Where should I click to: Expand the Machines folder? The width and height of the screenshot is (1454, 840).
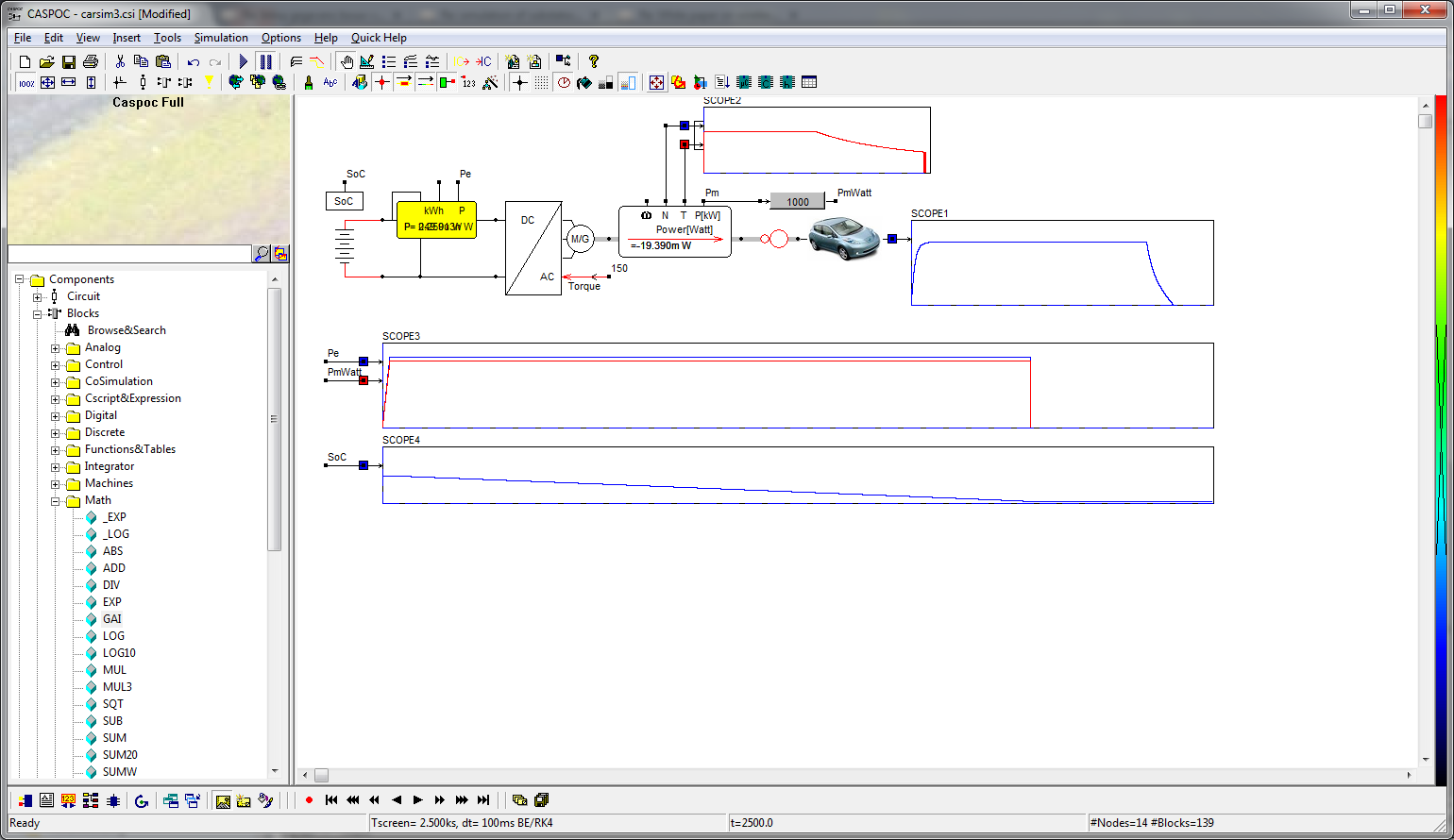point(56,483)
